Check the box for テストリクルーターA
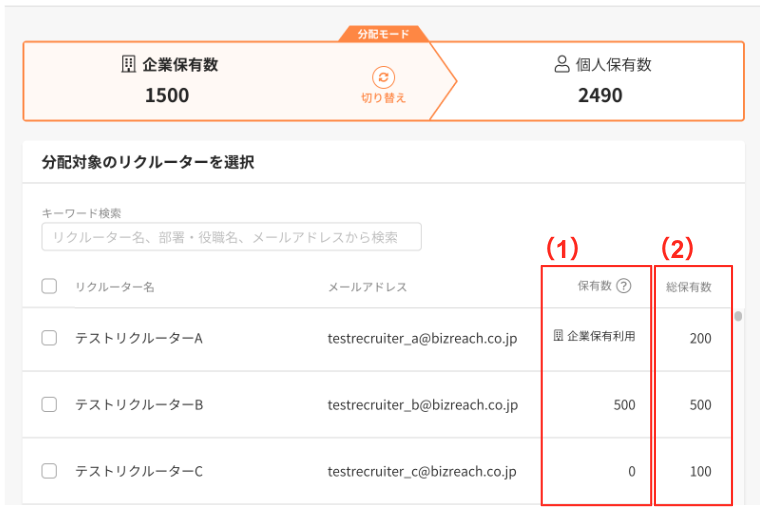 (x=49, y=338)
